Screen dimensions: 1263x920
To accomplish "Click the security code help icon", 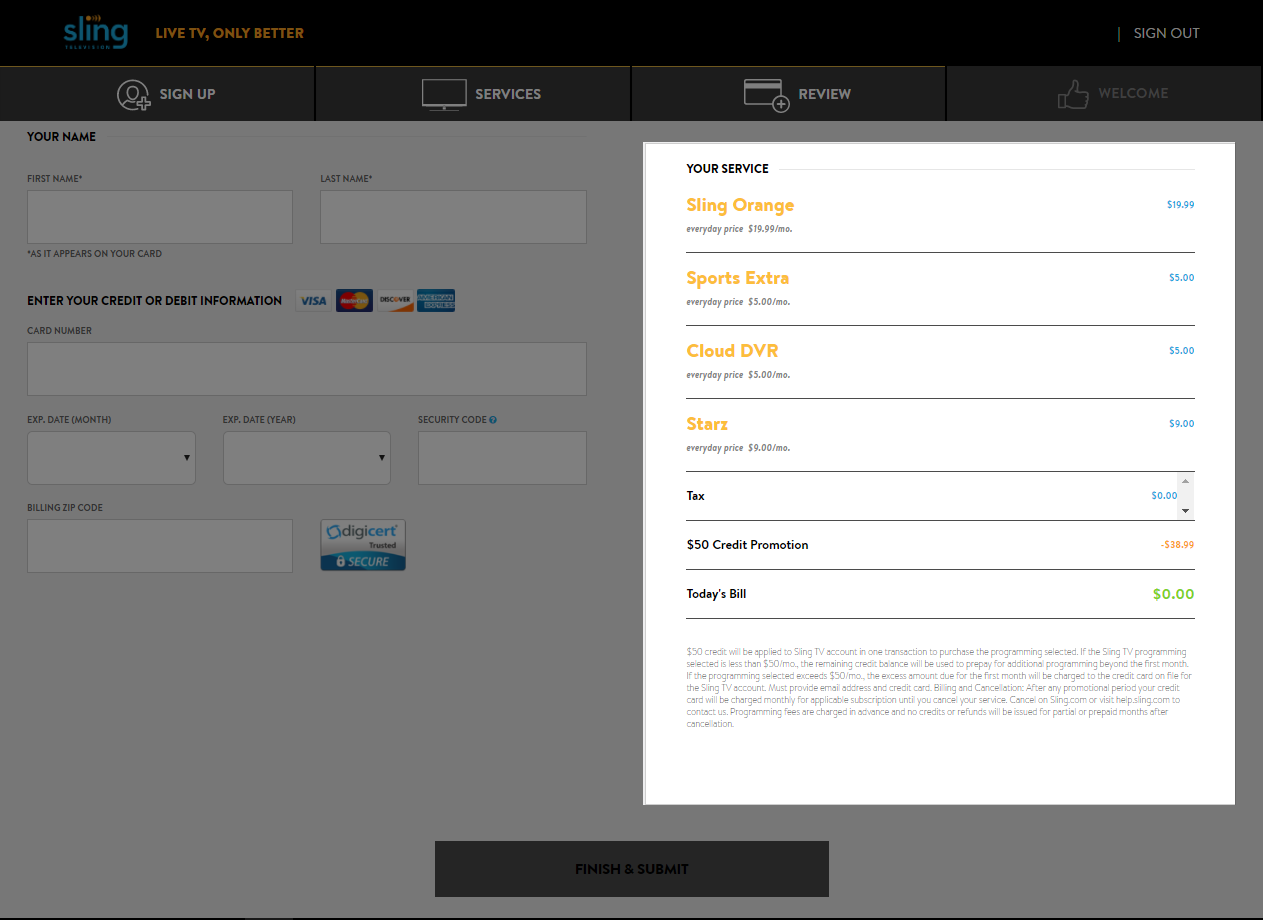I will (493, 420).
